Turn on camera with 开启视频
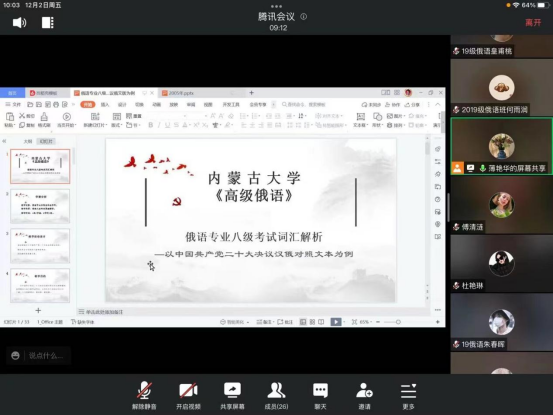 [188, 395]
